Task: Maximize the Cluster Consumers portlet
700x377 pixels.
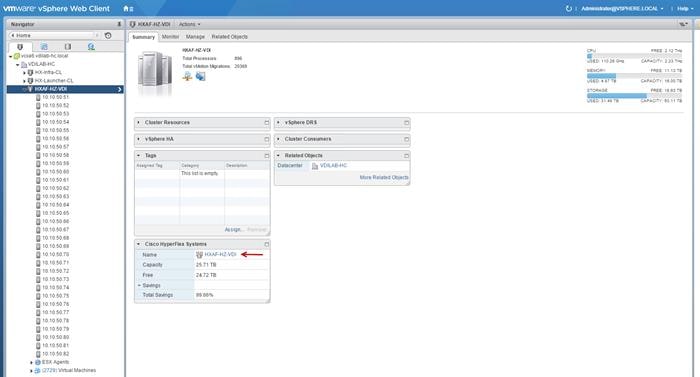Action: pos(406,139)
